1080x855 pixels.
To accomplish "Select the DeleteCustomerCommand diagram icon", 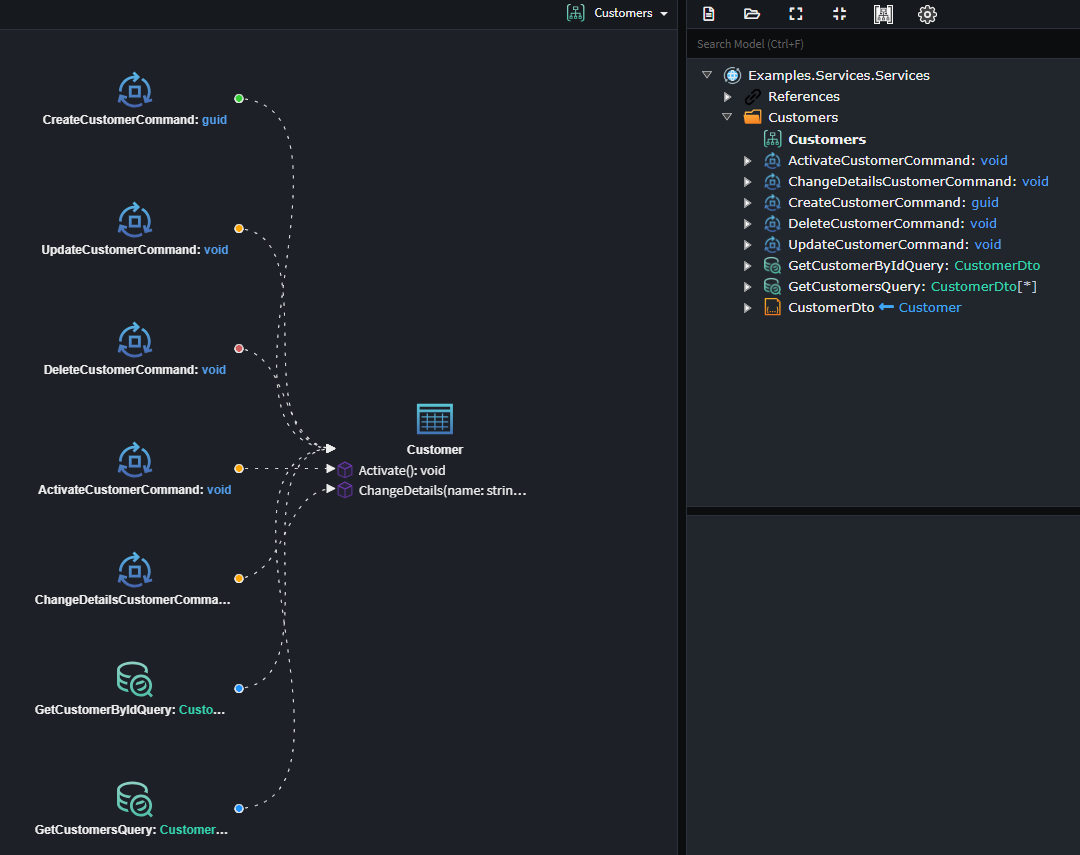I will coord(135,340).
